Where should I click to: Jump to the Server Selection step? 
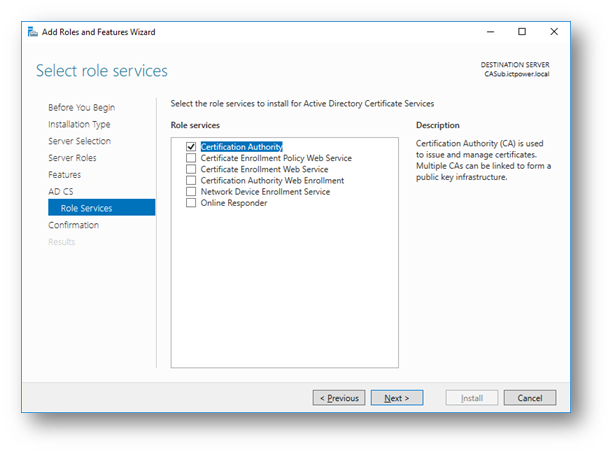pos(79,141)
